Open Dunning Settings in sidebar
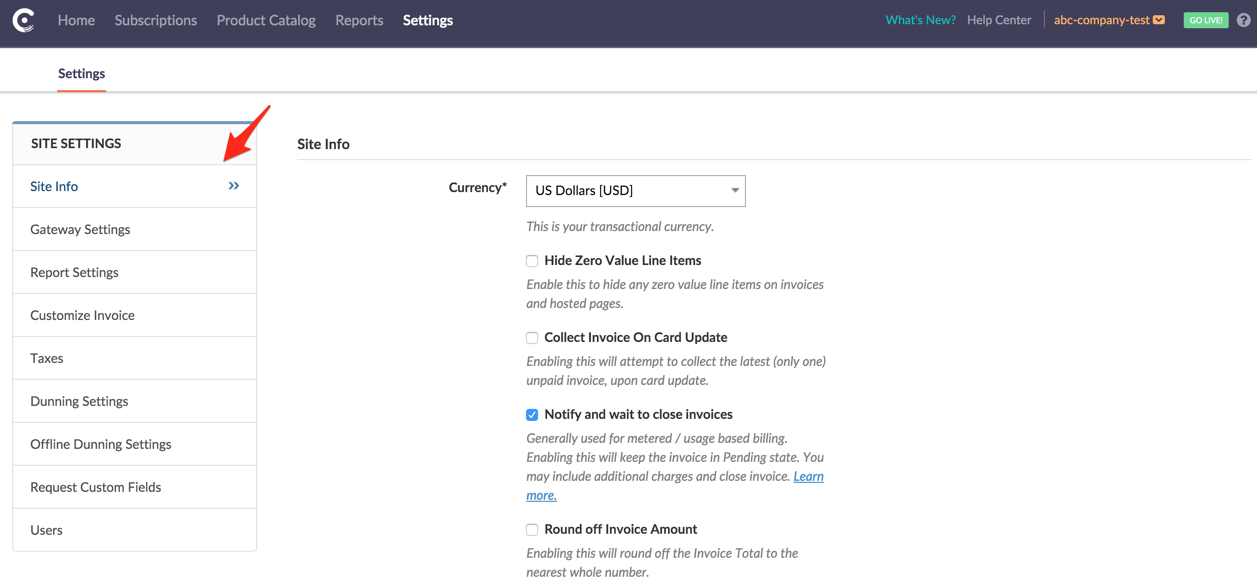 click(x=134, y=401)
